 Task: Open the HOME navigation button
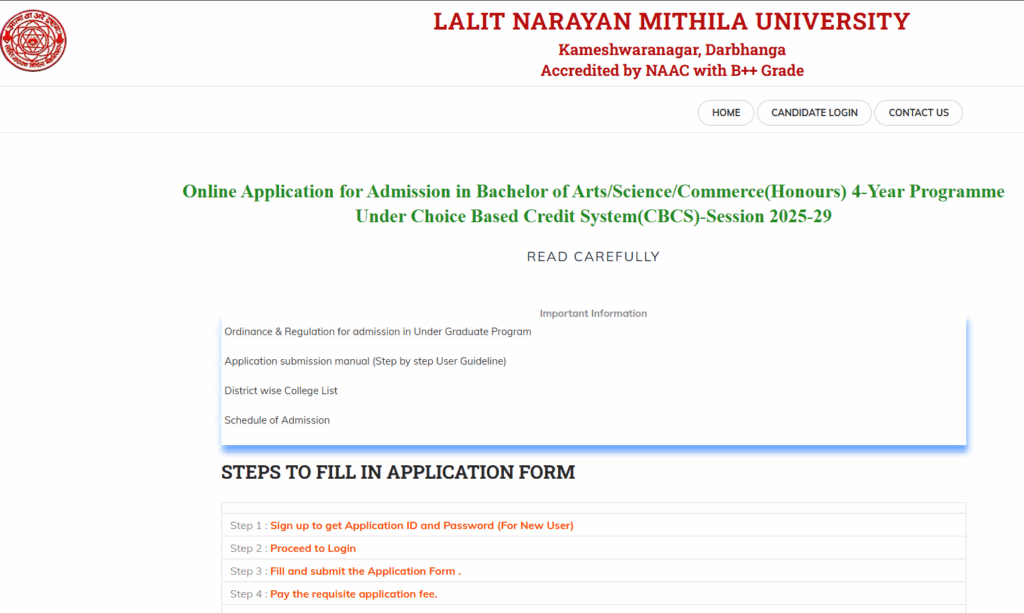pos(725,112)
